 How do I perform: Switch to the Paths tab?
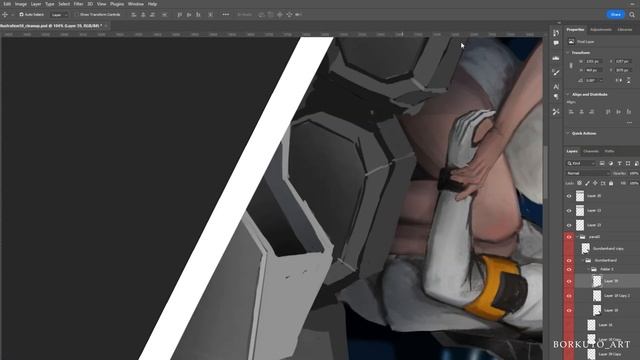click(x=609, y=151)
